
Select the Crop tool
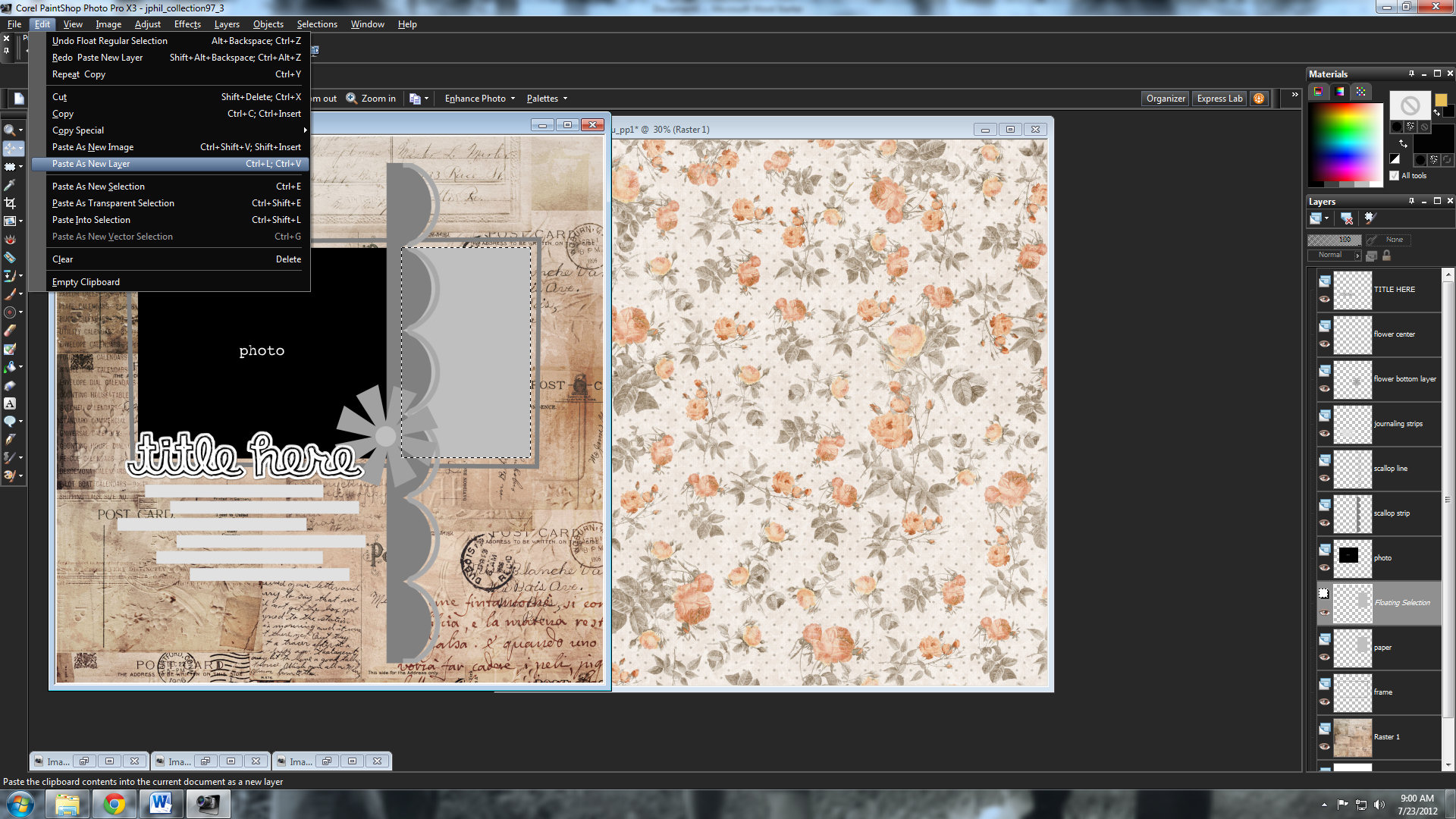10,203
